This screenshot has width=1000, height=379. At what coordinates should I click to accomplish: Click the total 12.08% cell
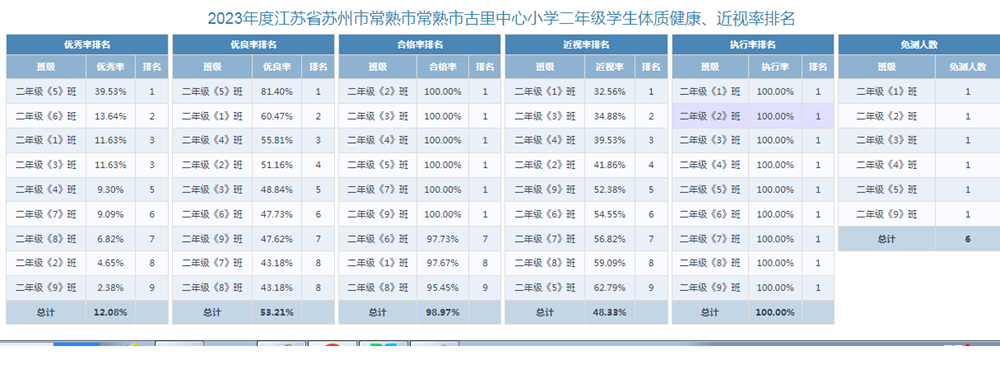tap(110, 313)
